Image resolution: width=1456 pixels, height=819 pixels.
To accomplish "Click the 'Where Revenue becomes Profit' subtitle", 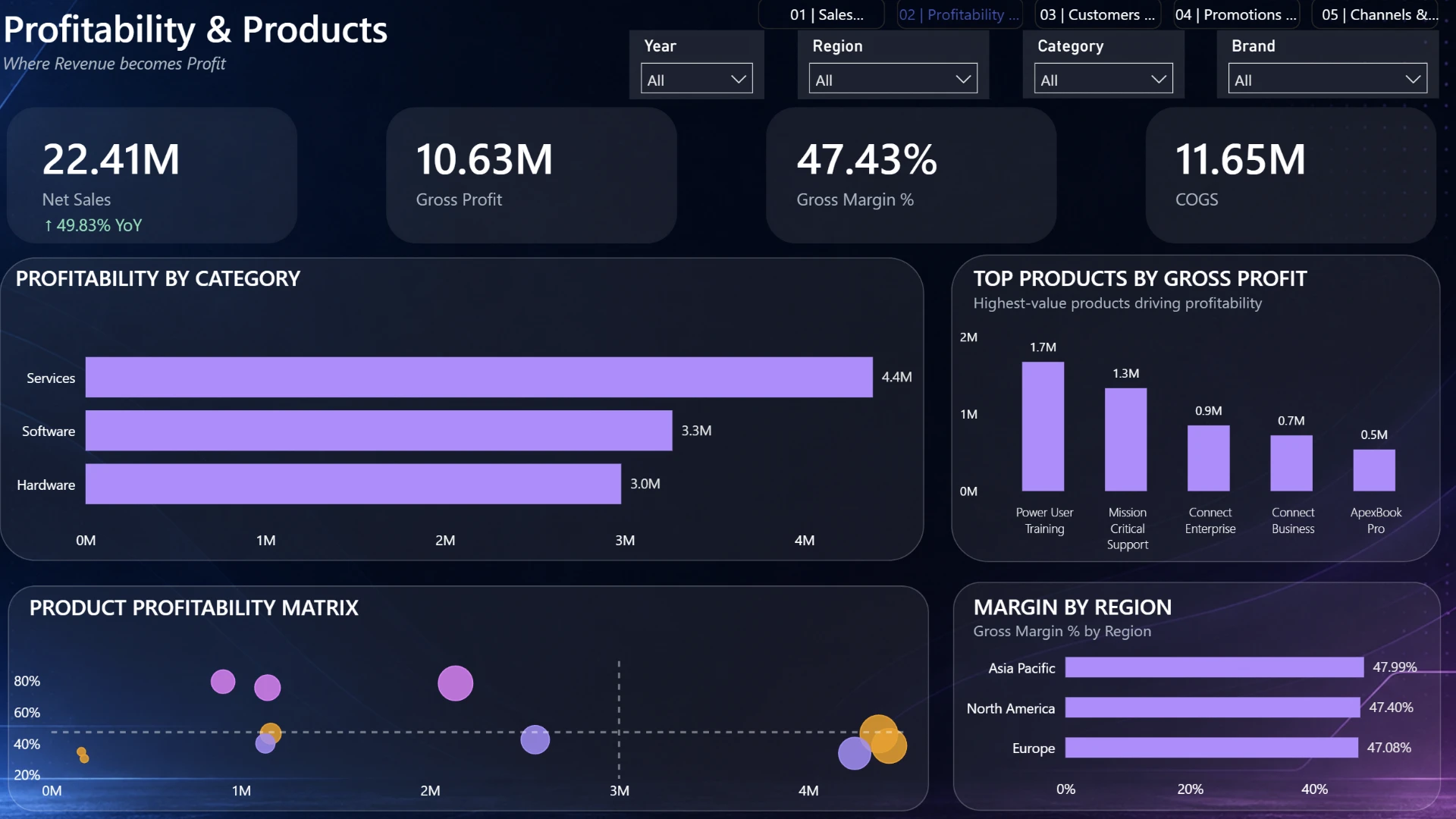I will point(115,64).
